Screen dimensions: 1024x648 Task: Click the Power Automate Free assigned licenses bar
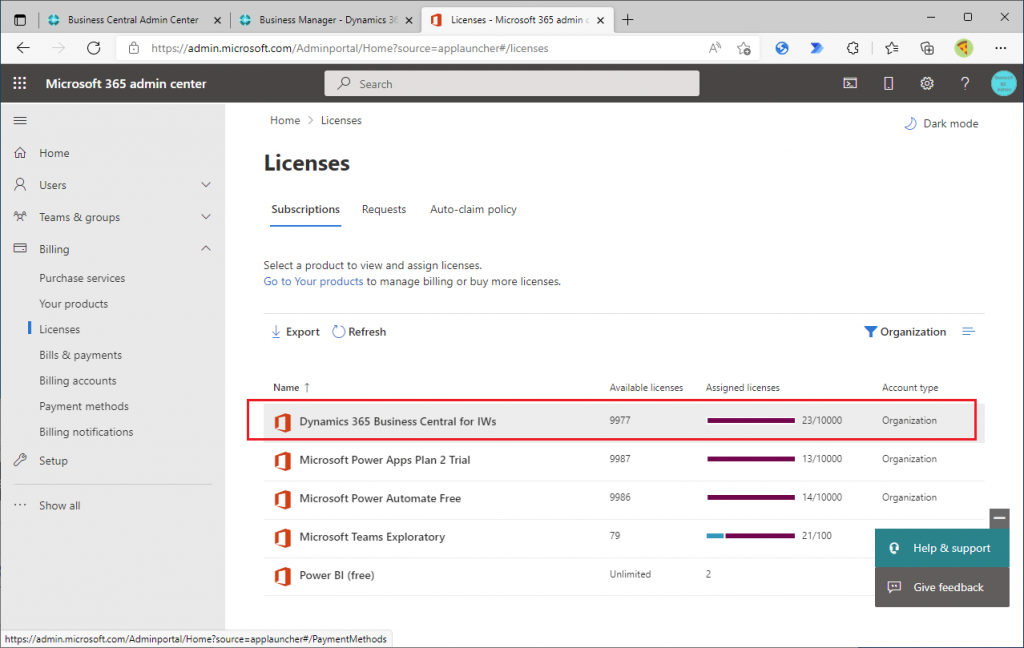(750, 497)
